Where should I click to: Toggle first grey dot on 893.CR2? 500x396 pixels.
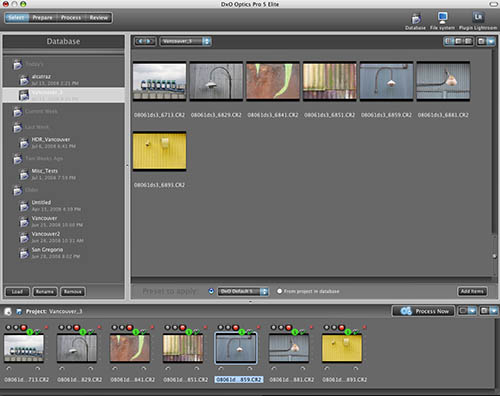(327, 327)
